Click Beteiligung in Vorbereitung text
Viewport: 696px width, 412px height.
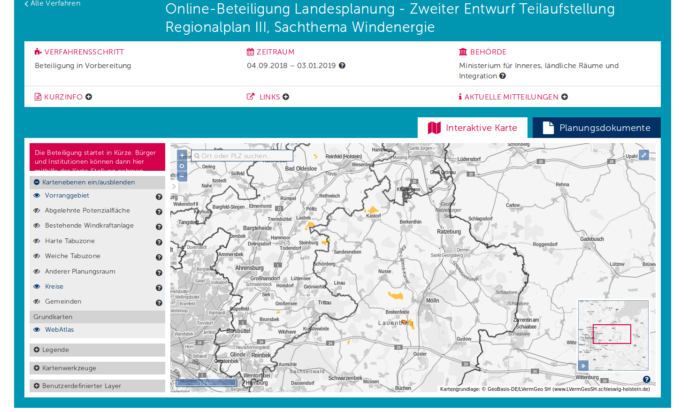click(x=83, y=66)
